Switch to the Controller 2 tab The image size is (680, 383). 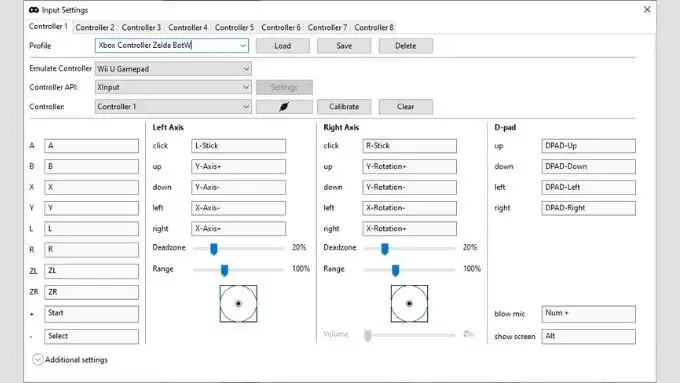click(95, 27)
